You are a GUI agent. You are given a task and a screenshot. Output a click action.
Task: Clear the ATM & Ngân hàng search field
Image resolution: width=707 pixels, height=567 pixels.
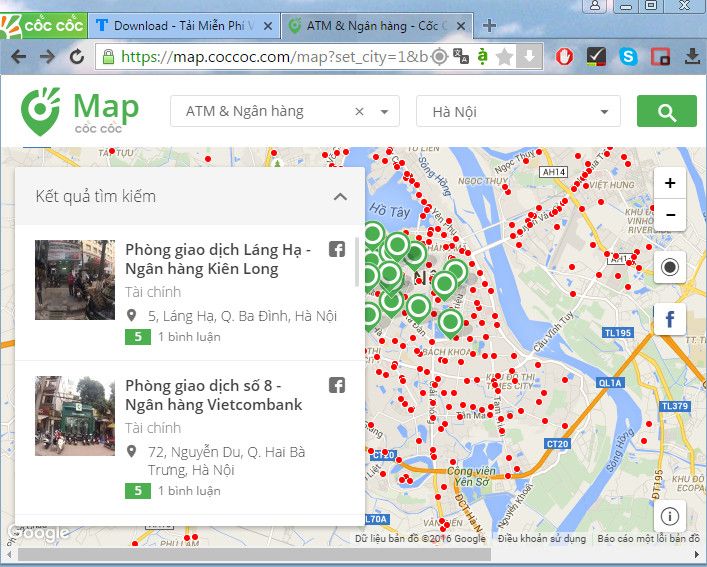coord(360,112)
